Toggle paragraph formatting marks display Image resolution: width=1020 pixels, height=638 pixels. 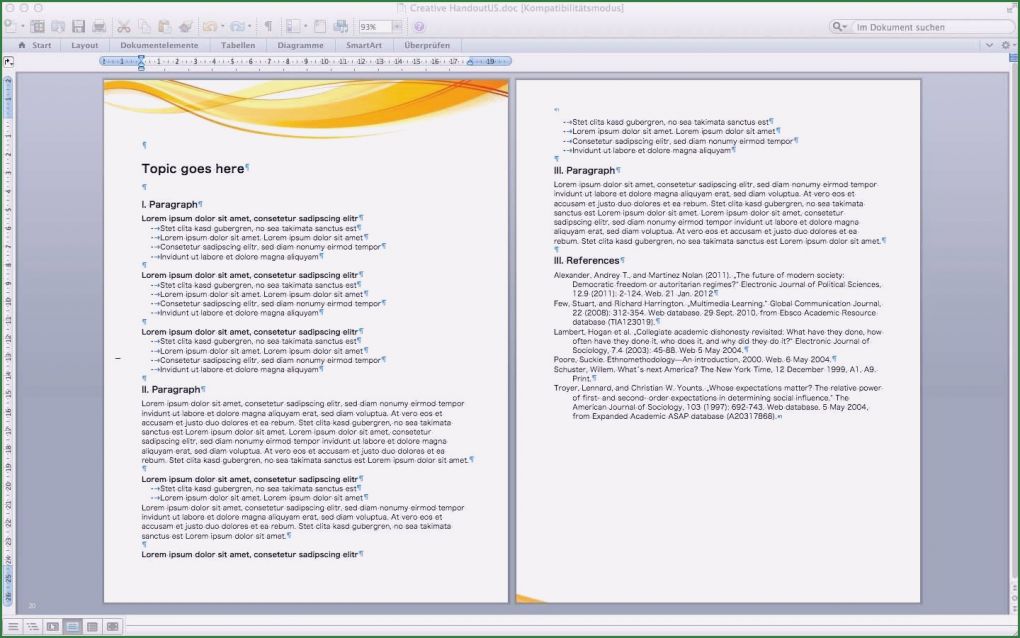point(269,25)
